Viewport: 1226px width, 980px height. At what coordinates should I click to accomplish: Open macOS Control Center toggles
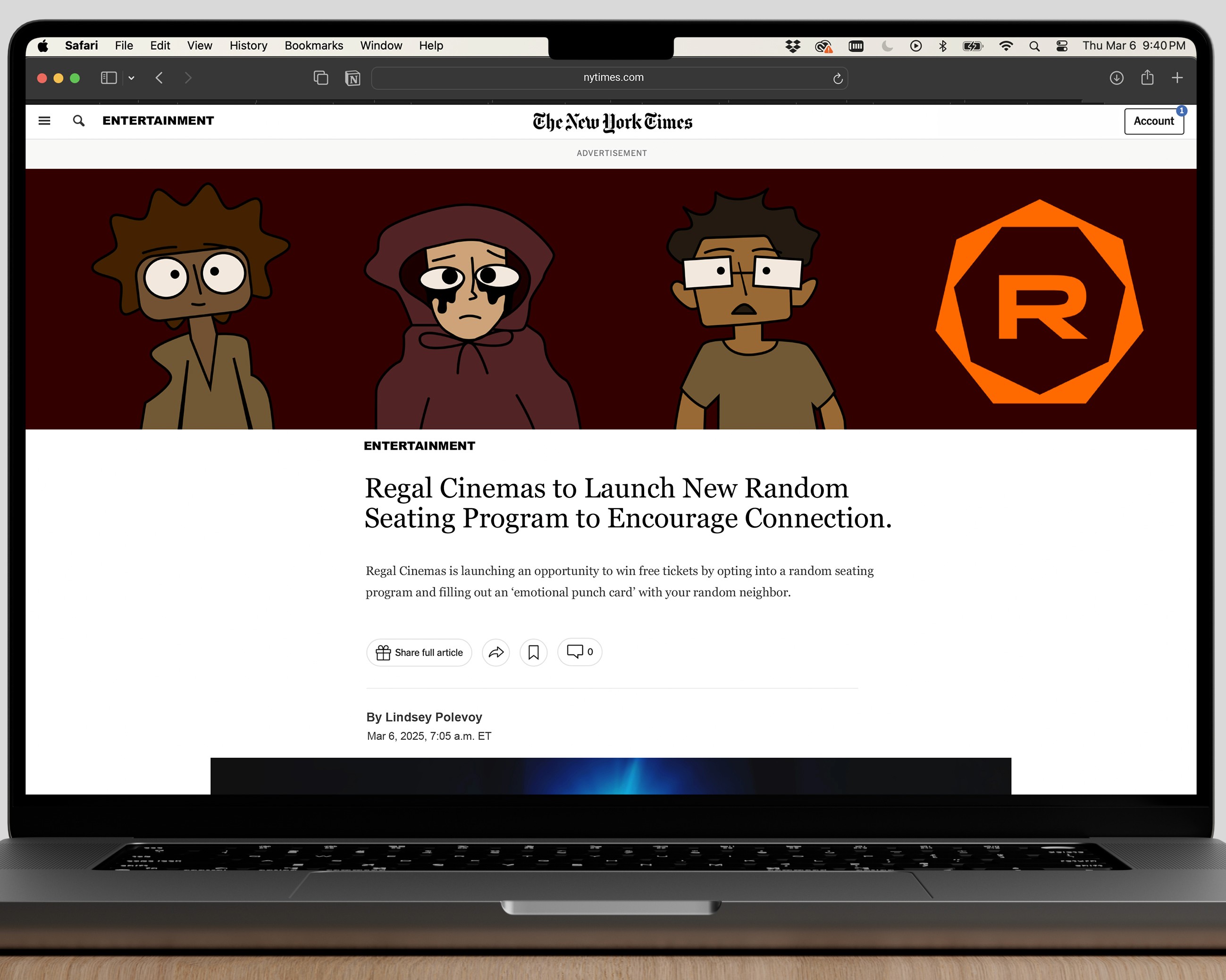point(1061,46)
